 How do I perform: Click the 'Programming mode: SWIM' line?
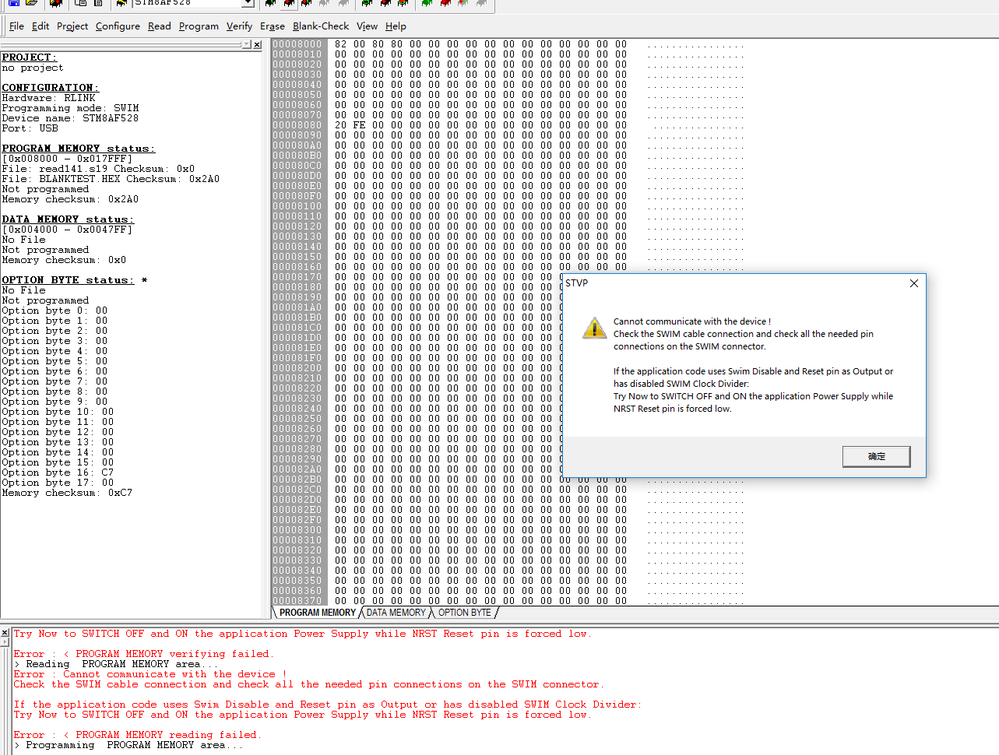[x=70, y=108]
